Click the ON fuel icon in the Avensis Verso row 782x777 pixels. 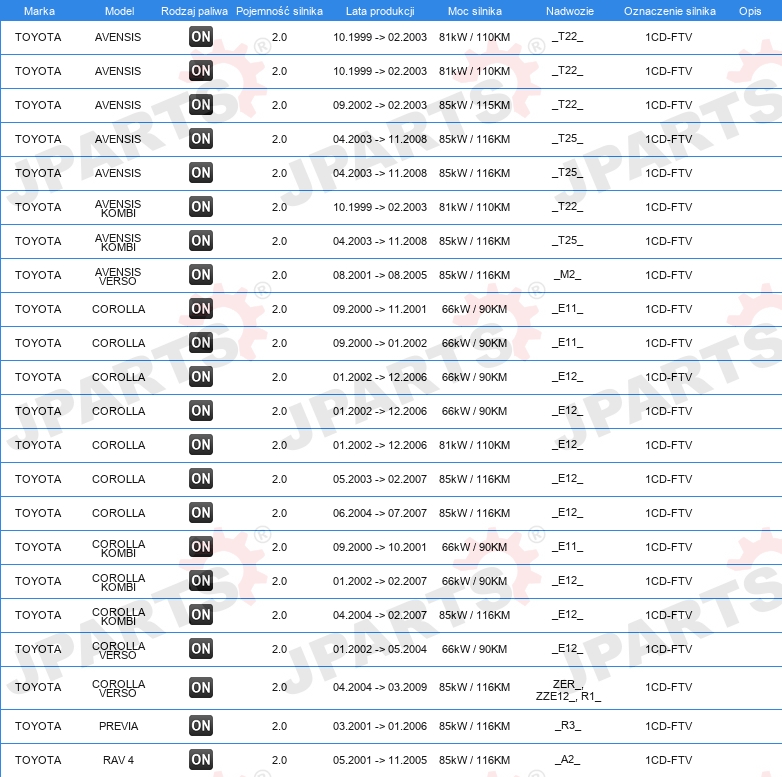tap(201, 274)
